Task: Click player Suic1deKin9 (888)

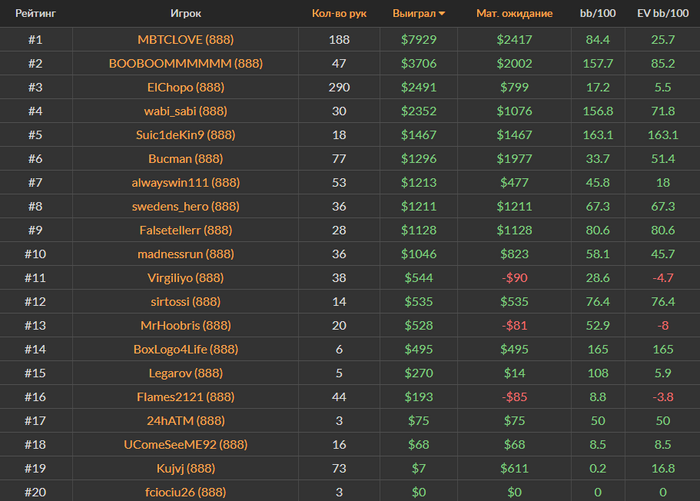Action: tap(185, 135)
